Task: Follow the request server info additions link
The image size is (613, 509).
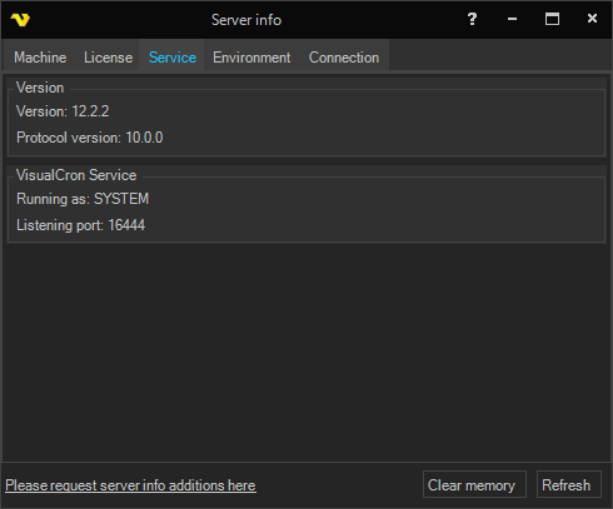Action: click(x=130, y=485)
